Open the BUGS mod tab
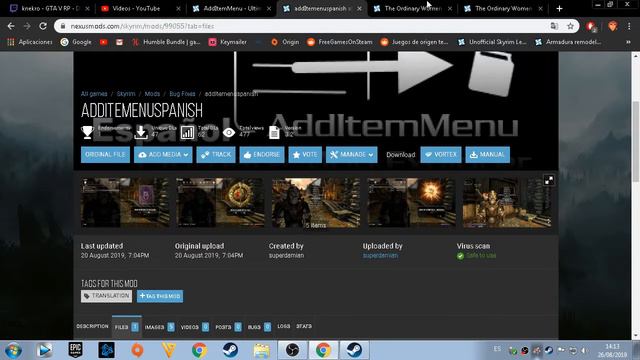The width and height of the screenshot is (640, 360). tap(259, 327)
